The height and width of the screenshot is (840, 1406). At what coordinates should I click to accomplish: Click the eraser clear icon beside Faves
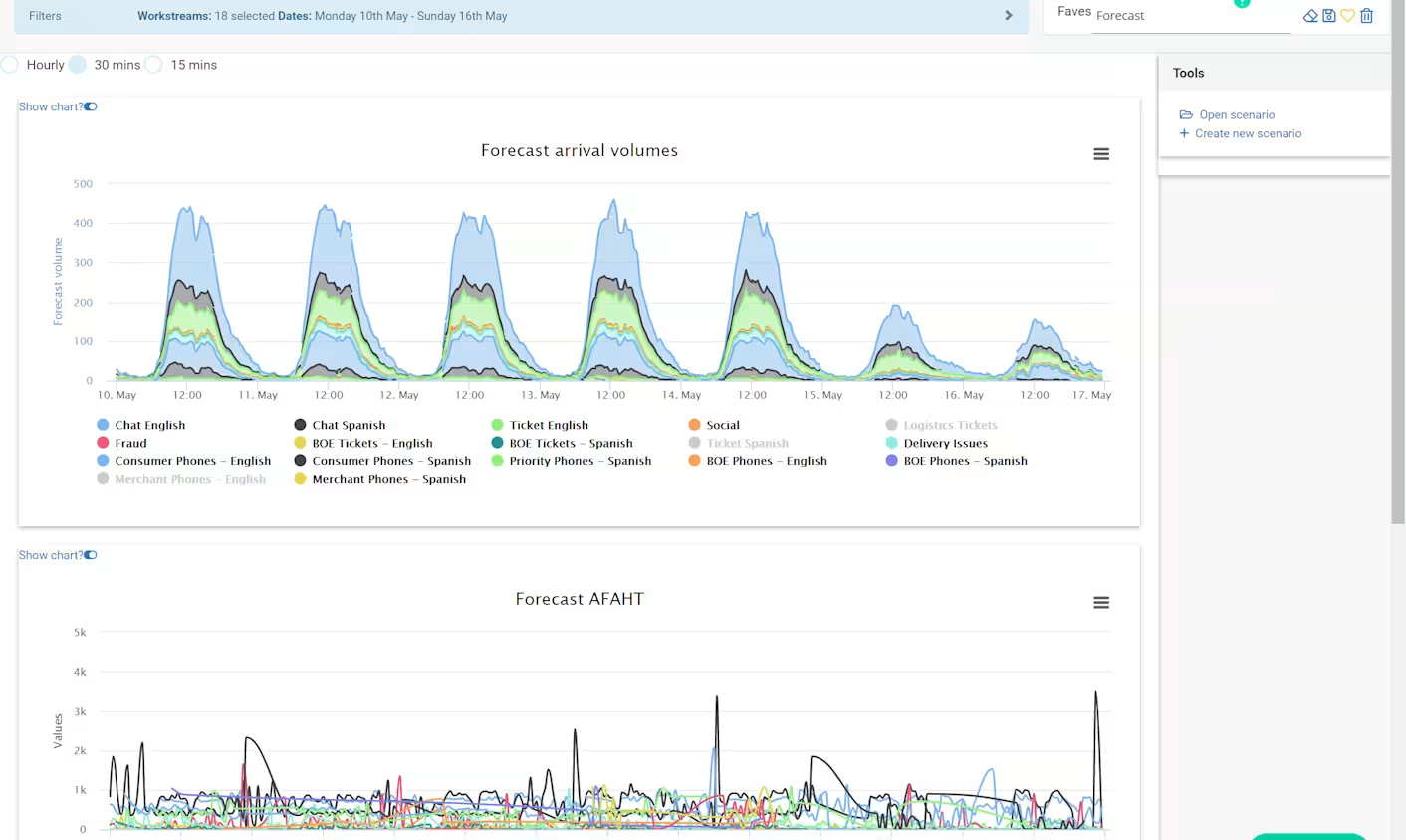pyautogui.click(x=1310, y=16)
